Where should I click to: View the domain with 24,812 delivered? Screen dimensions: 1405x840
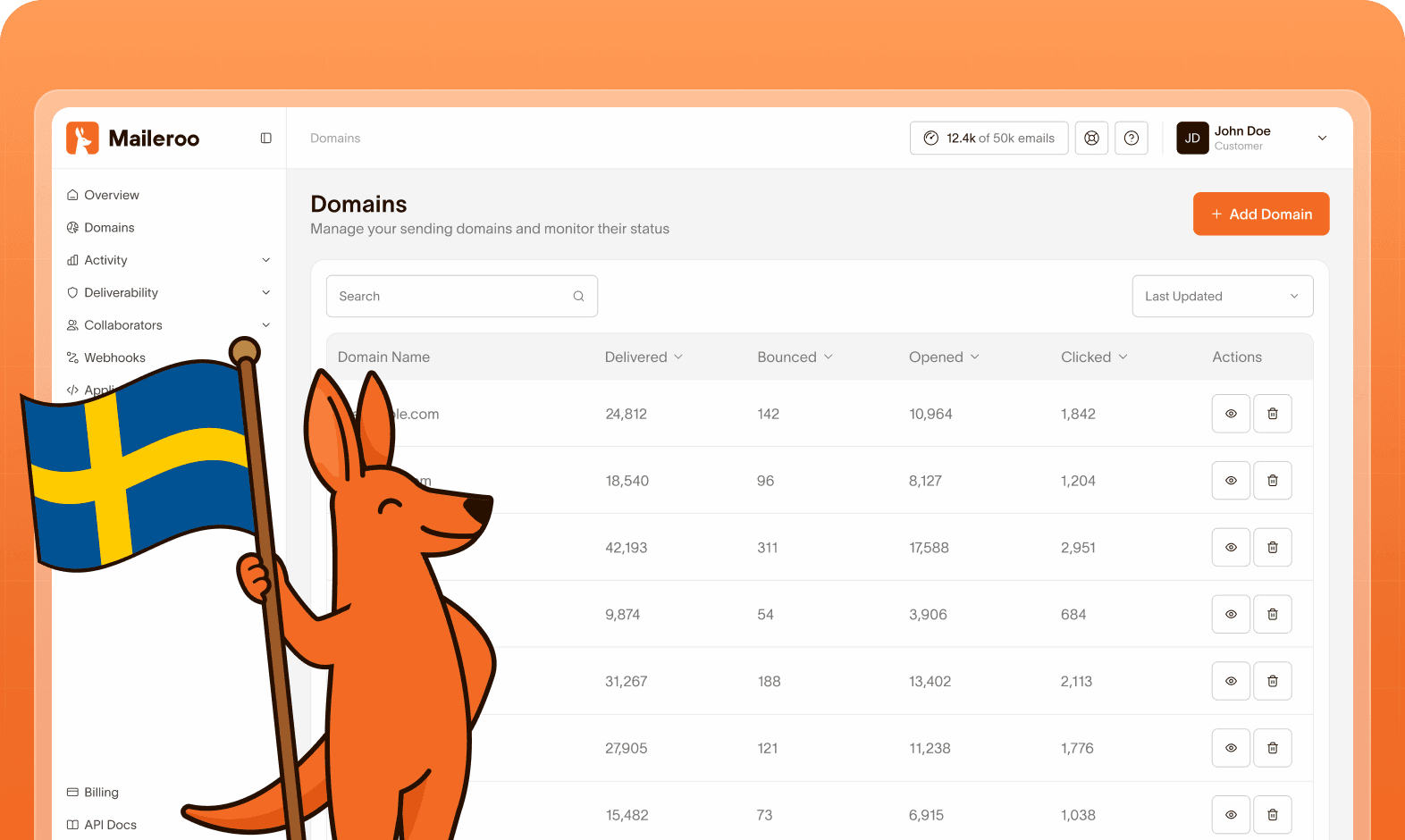[1231, 414]
